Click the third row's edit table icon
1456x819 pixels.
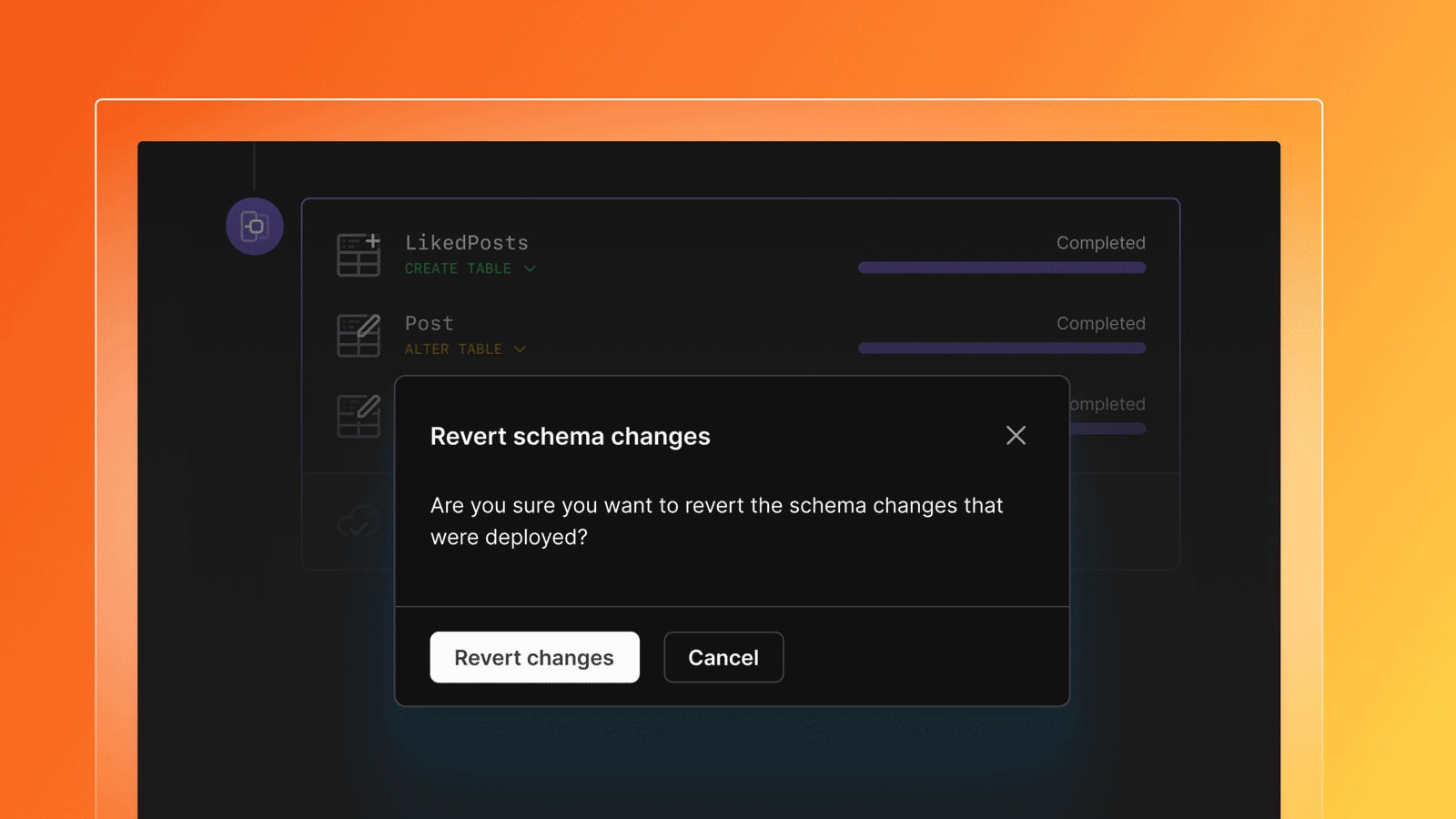tap(359, 415)
